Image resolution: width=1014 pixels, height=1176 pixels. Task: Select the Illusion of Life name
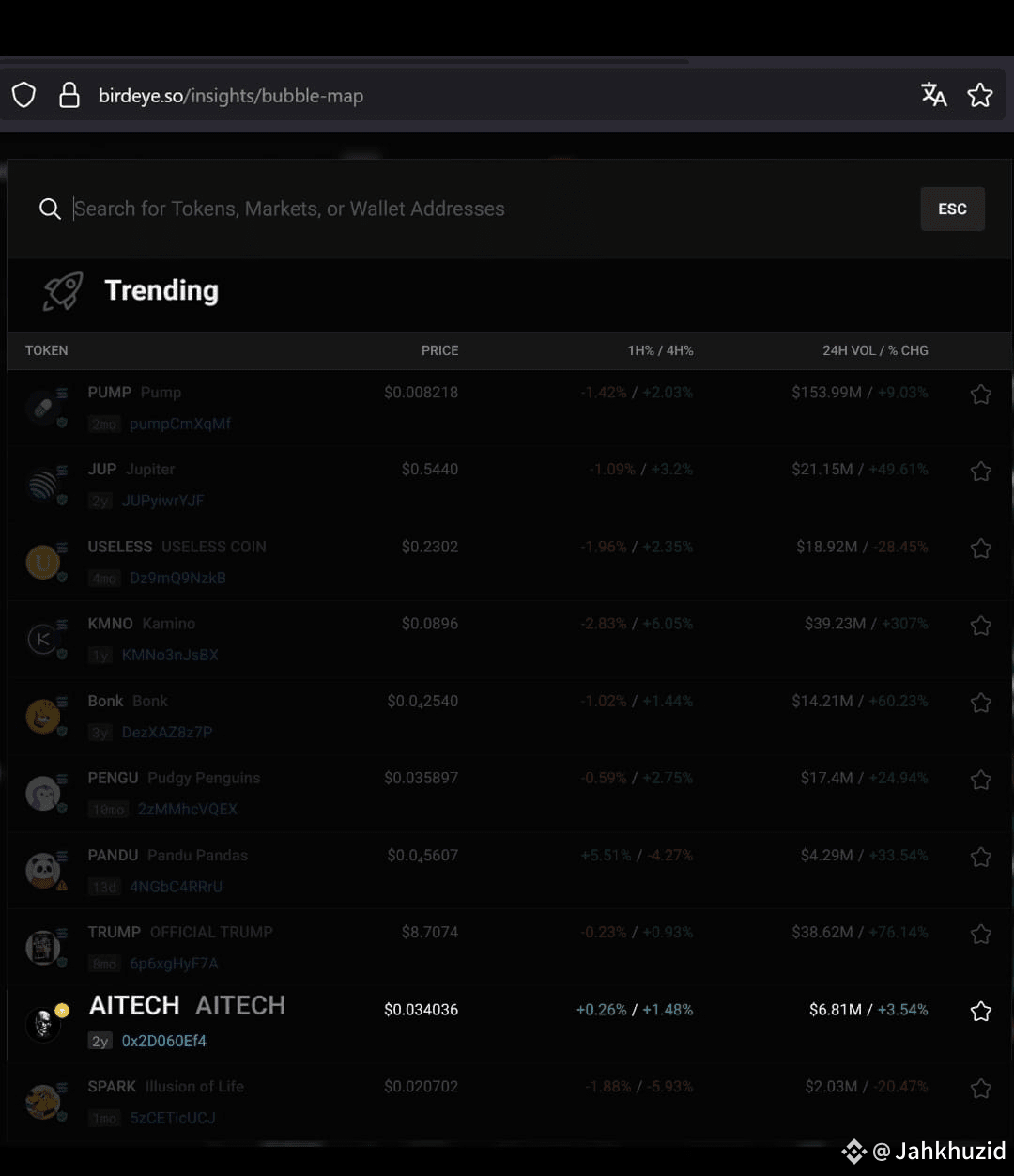194,1086
